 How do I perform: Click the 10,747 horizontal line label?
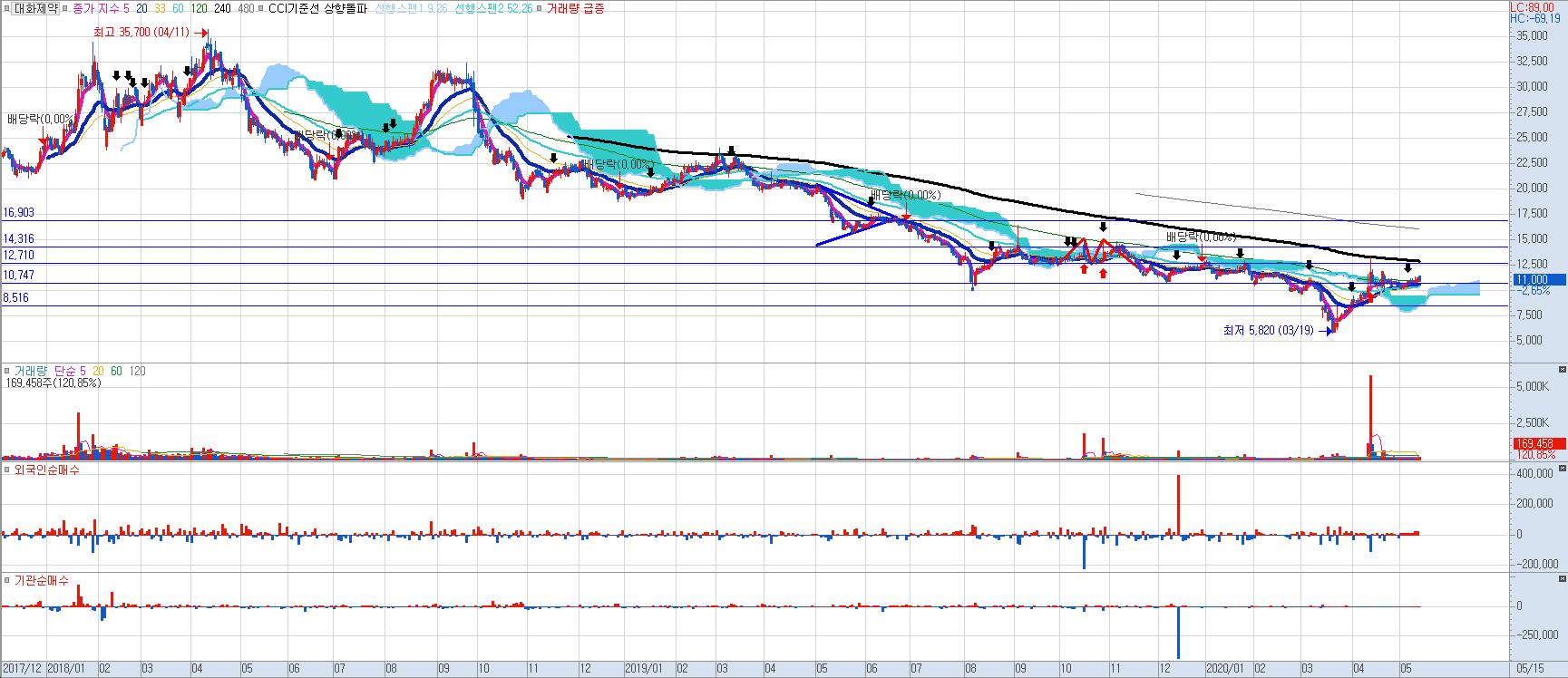(18, 275)
